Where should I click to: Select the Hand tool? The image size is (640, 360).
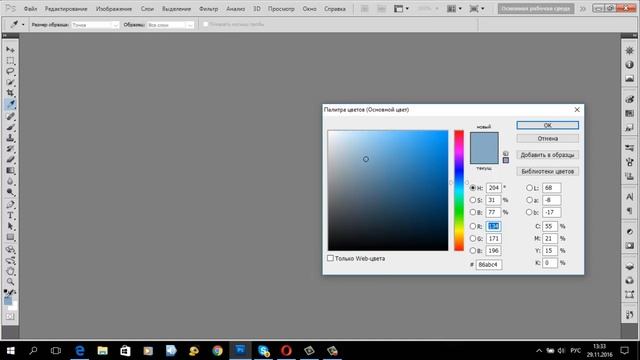tap(10, 271)
